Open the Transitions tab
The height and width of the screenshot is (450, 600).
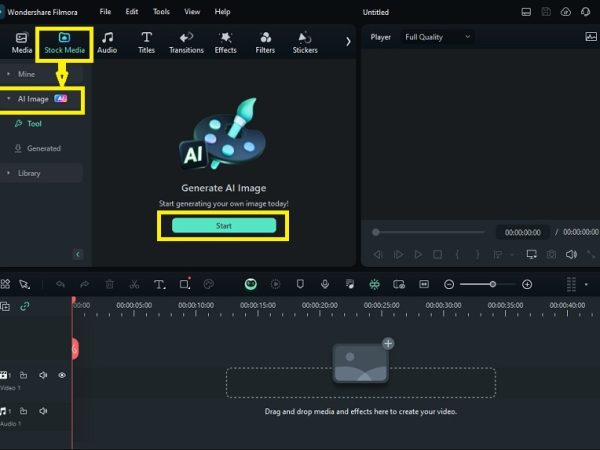coord(186,43)
